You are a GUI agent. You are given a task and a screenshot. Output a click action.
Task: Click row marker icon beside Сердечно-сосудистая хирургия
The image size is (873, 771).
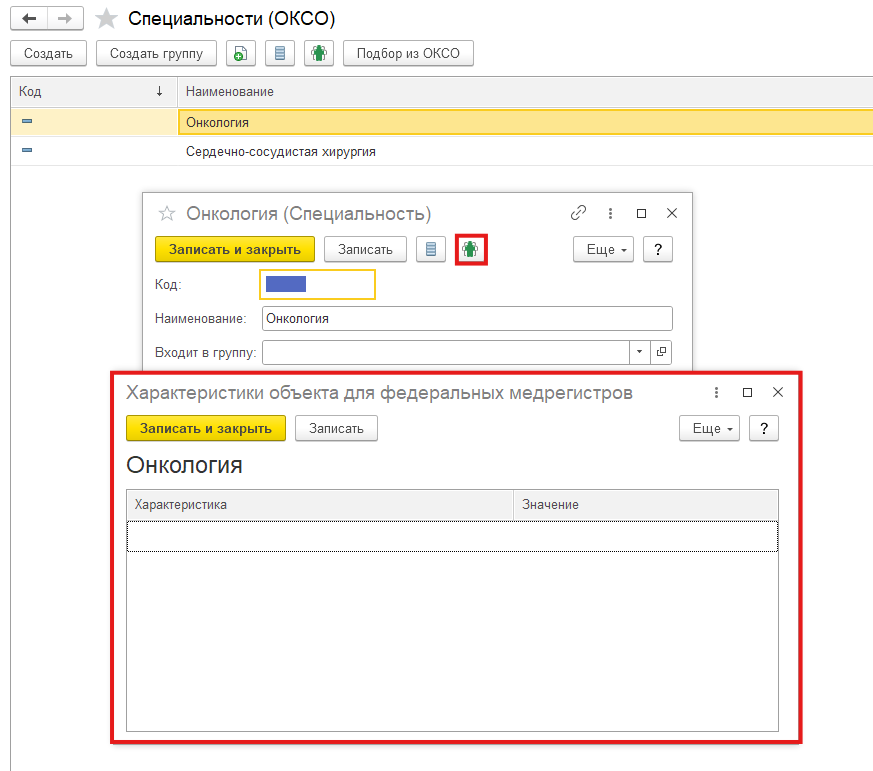point(27,150)
